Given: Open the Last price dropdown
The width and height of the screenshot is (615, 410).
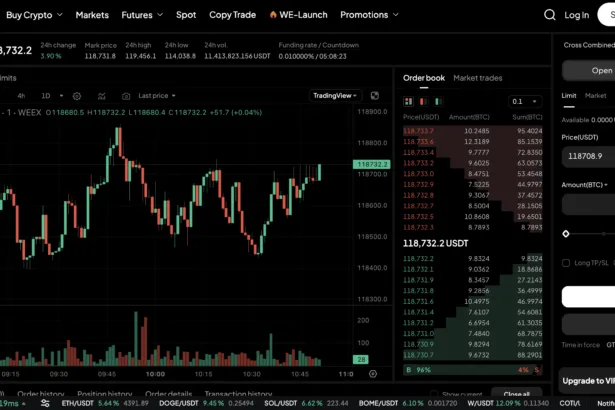Looking at the screenshot, I should pyautogui.click(x=156, y=96).
